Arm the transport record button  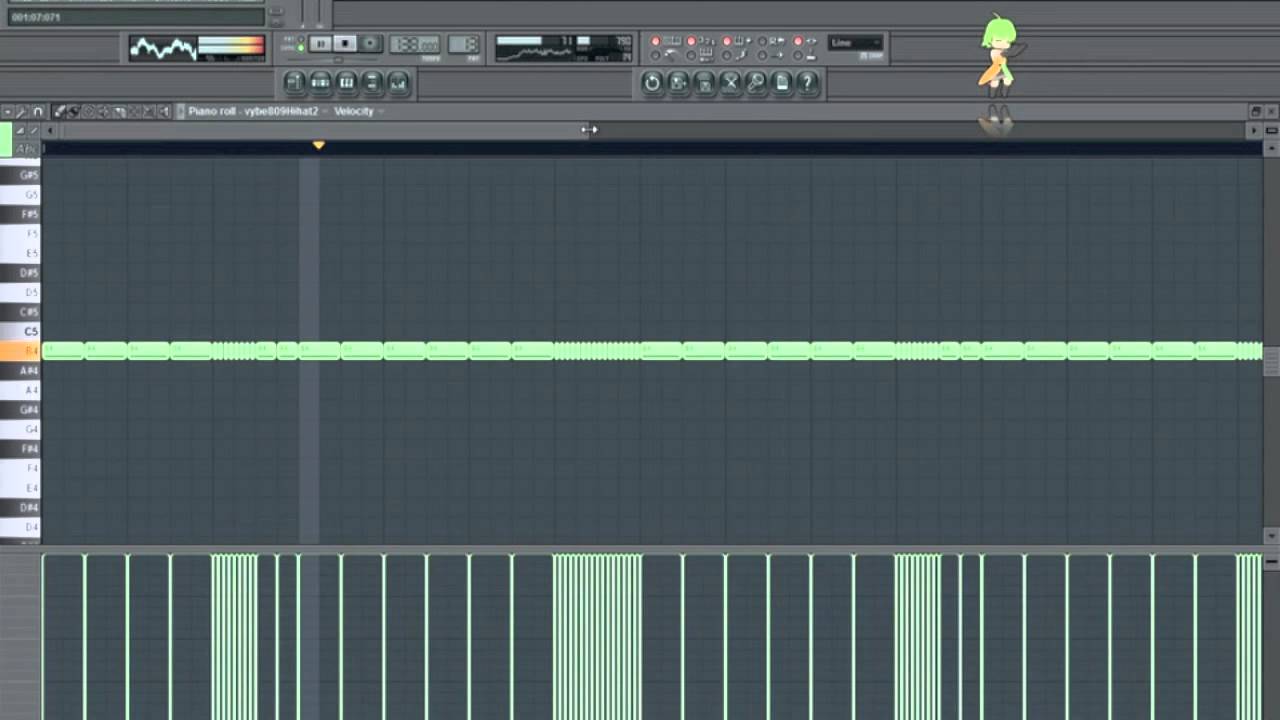[370, 43]
